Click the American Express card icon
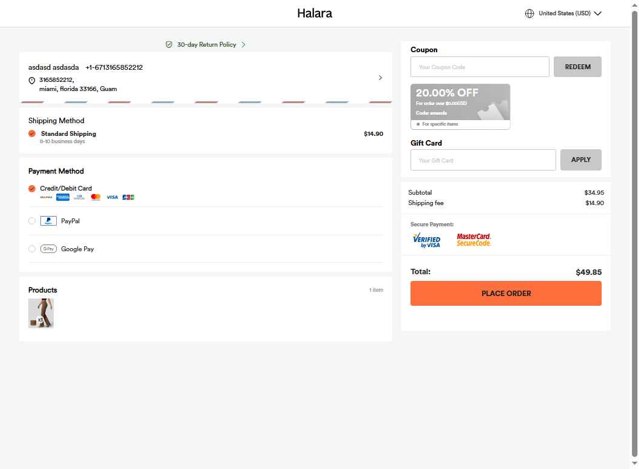Image resolution: width=639 pixels, height=469 pixels. (x=63, y=197)
